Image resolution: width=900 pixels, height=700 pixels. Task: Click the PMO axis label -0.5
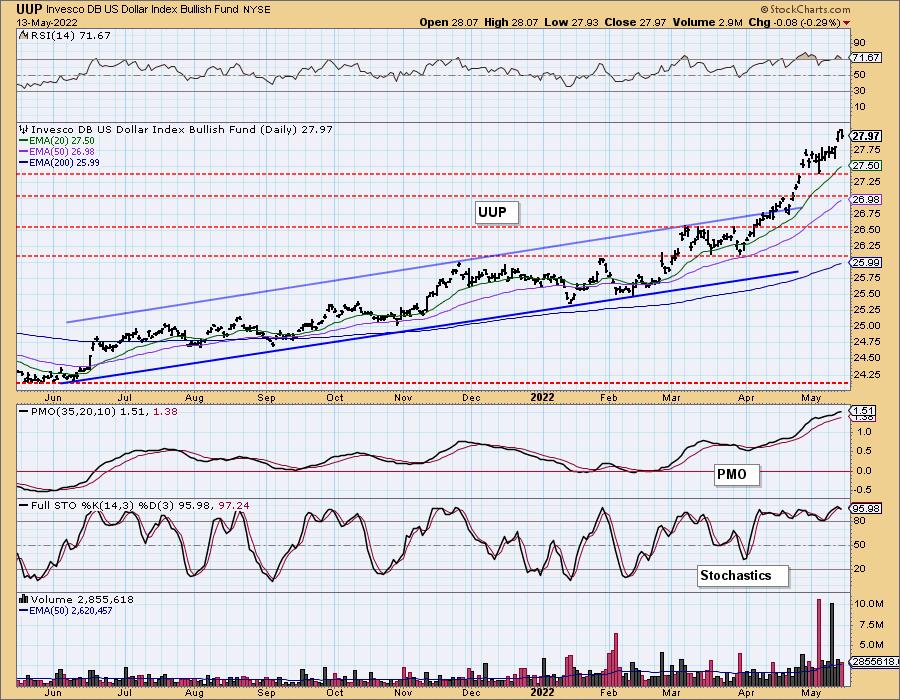[864, 489]
